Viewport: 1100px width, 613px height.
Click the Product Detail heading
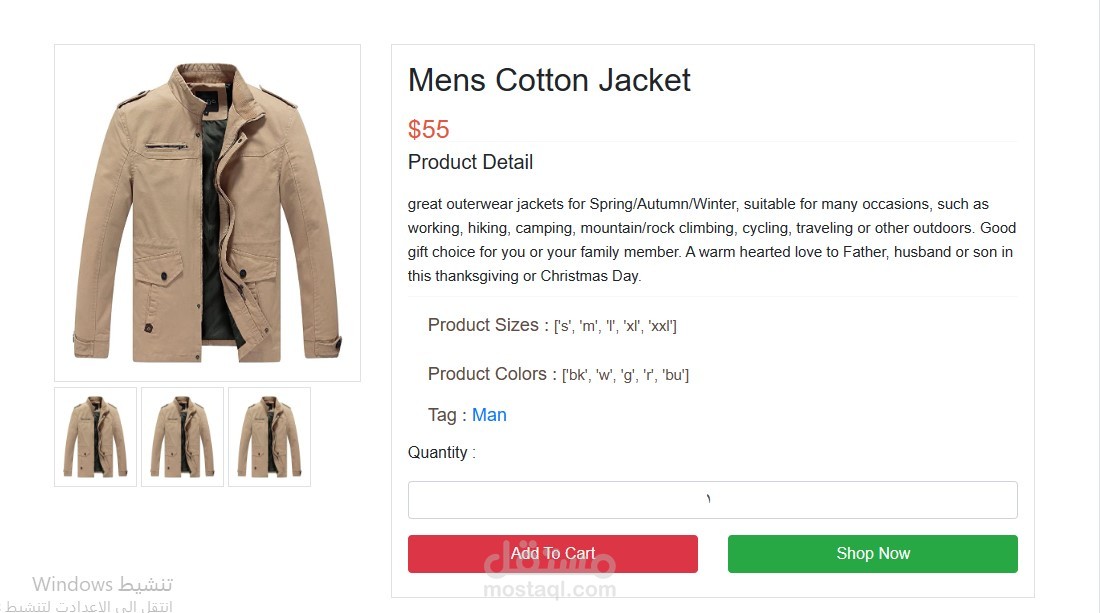pyautogui.click(x=470, y=162)
